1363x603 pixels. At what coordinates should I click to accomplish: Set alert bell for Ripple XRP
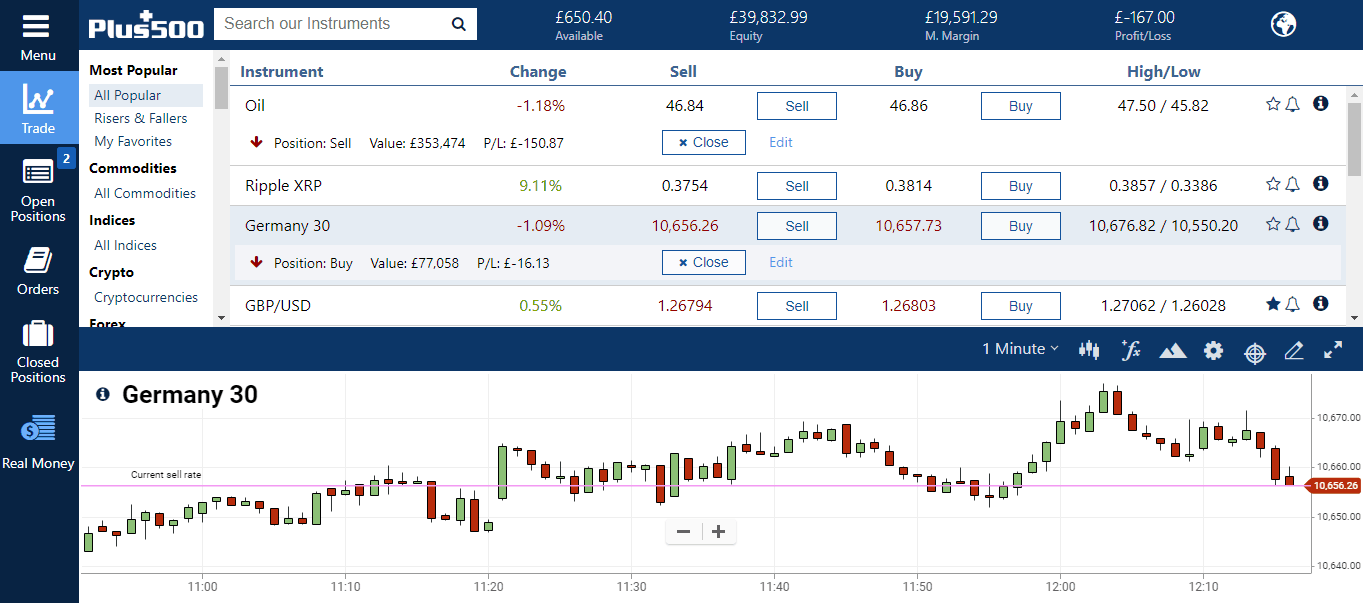1292,184
